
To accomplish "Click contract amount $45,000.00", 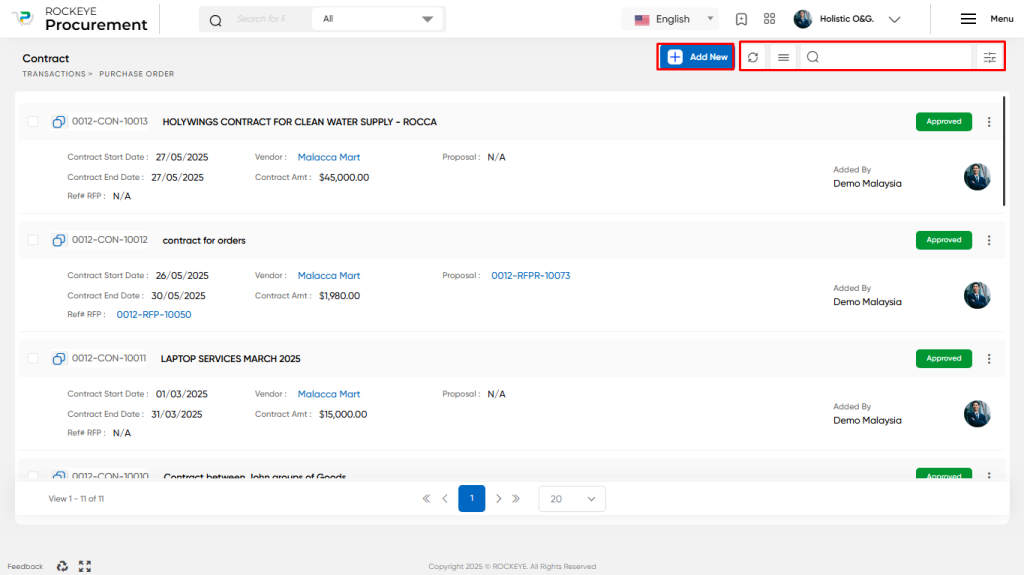I will click(x=344, y=177).
